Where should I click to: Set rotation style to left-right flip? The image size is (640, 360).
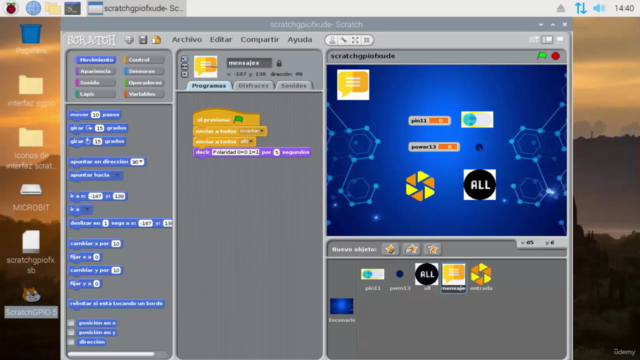coord(184,67)
